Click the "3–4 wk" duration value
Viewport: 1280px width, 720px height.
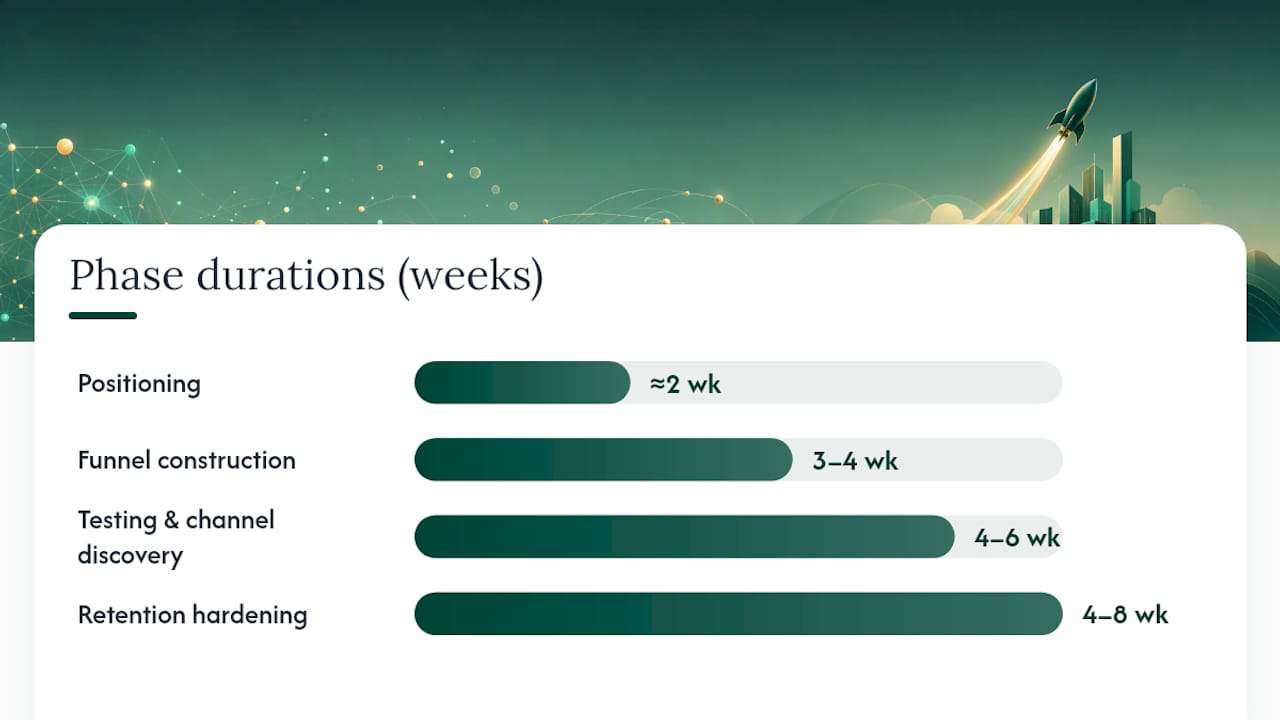pyautogui.click(x=855, y=461)
